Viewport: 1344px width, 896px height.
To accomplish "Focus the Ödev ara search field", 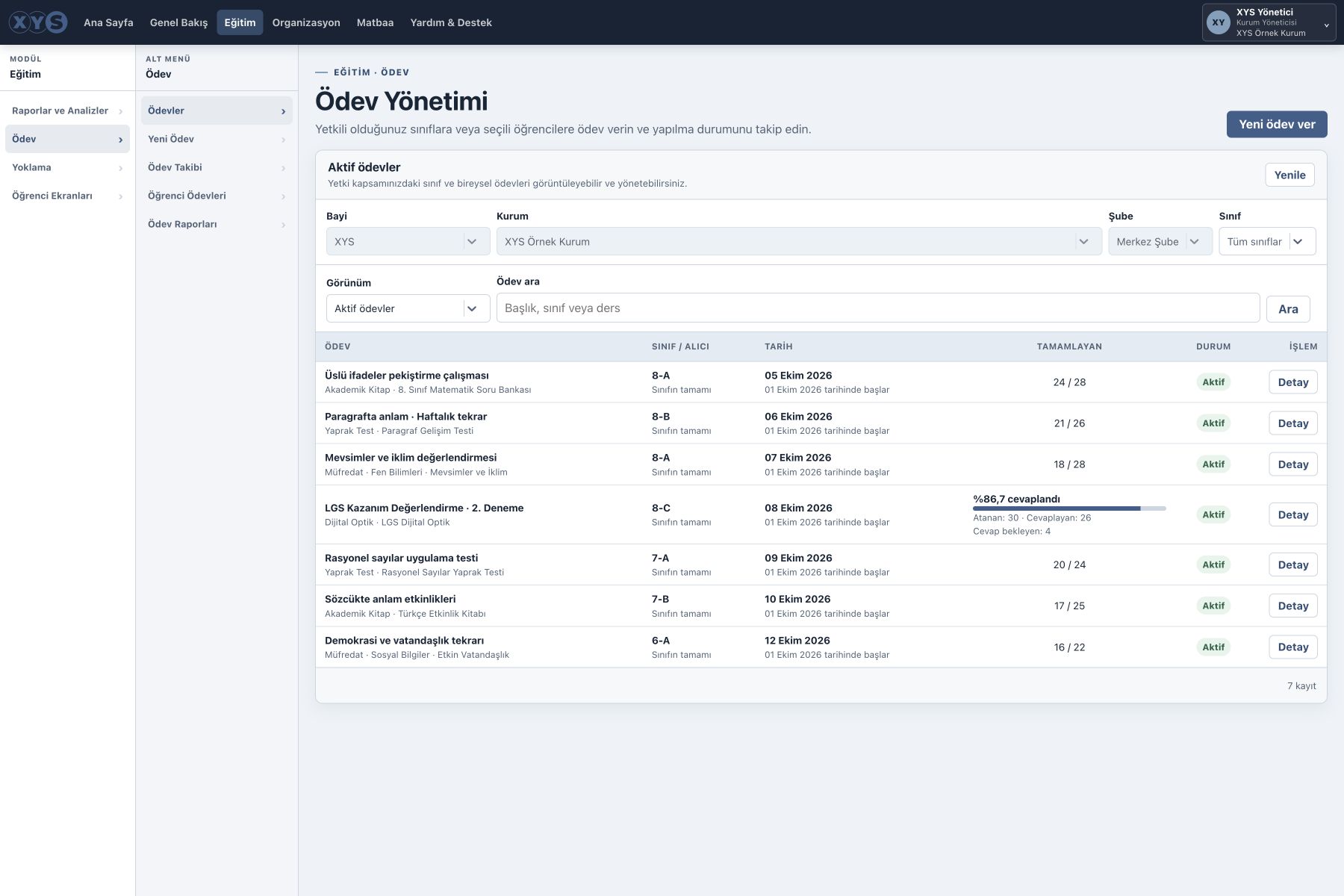I will pyautogui.click(x=878, y=308).
